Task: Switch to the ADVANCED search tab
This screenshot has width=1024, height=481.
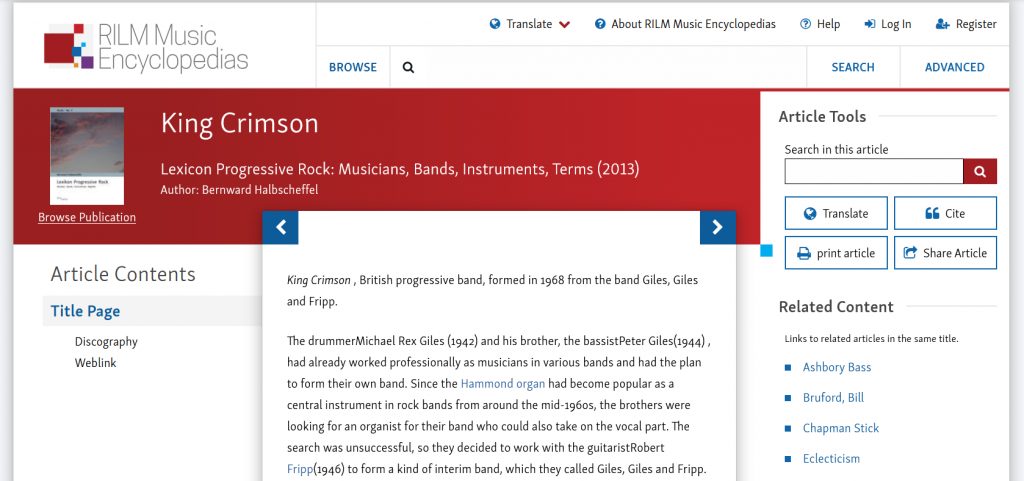Action: [x=954, y=67]
